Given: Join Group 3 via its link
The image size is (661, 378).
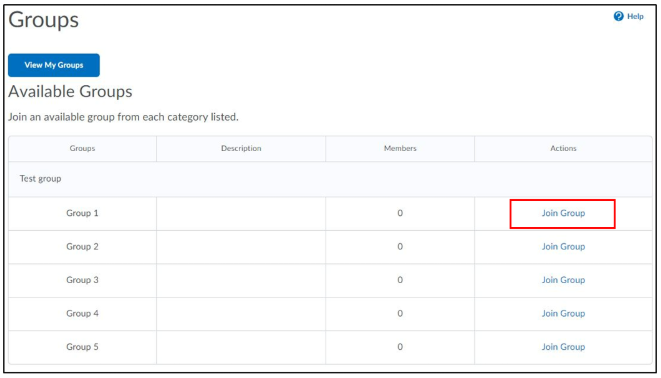Looking at the screenshot, I should 563,280.
